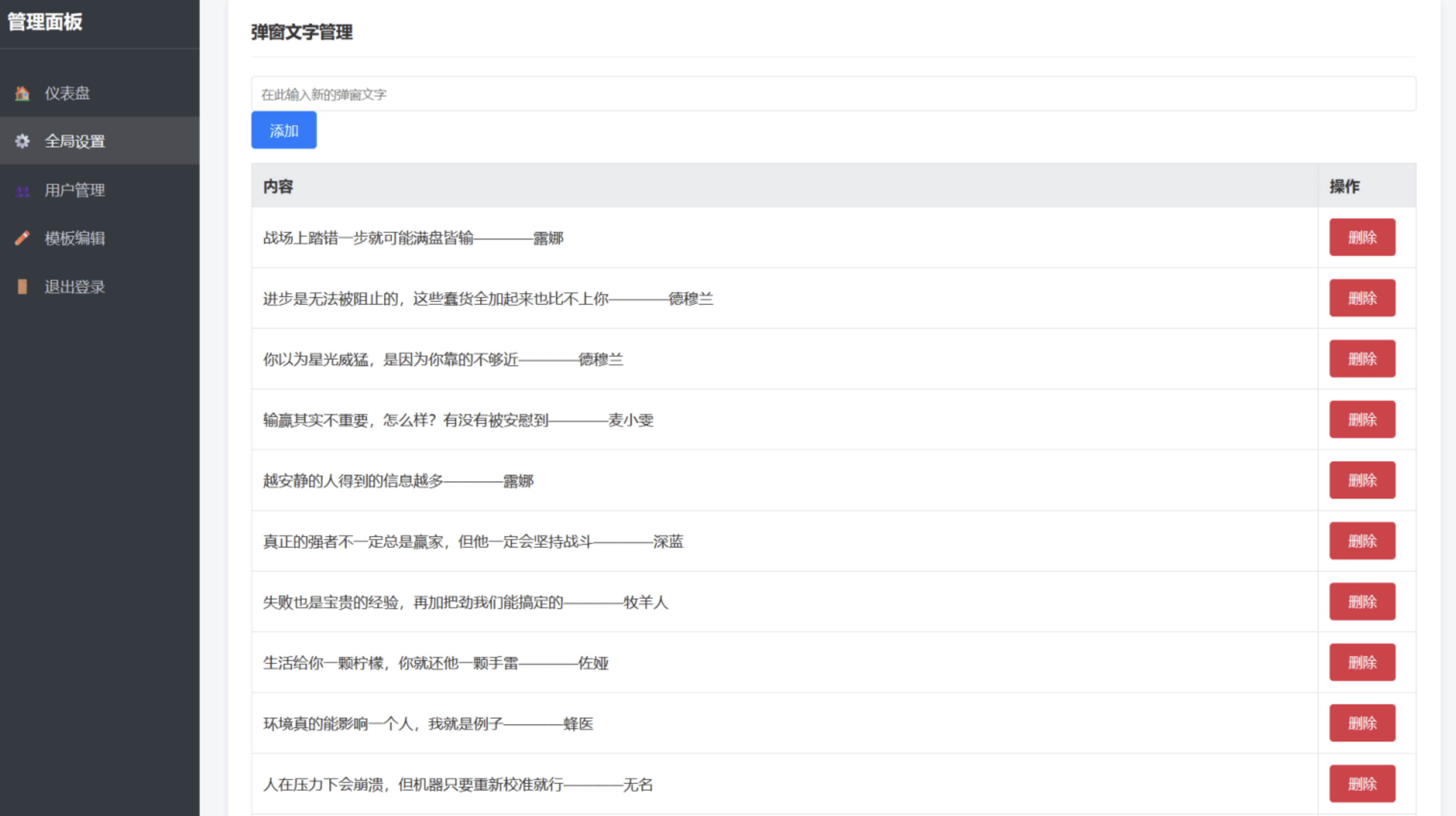The height and width of the screenshot is (816, 1456).
Task: Open the 仪表盘 page from the sidebar
Action: tap(68, 93)
